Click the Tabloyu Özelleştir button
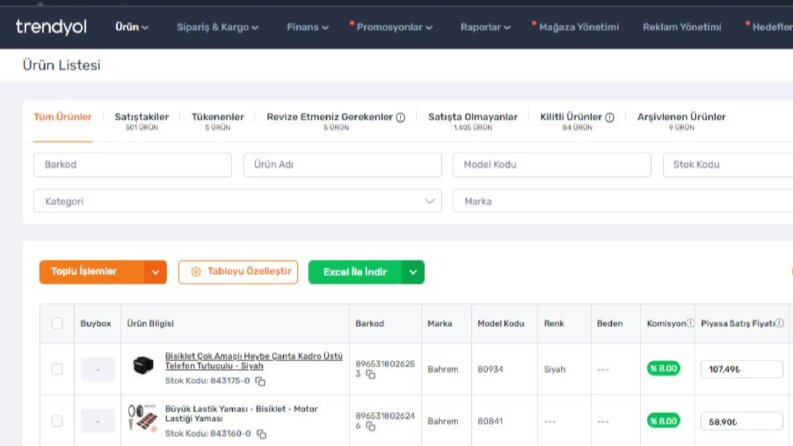The image size is (793, 446). [x=238, y=272]
